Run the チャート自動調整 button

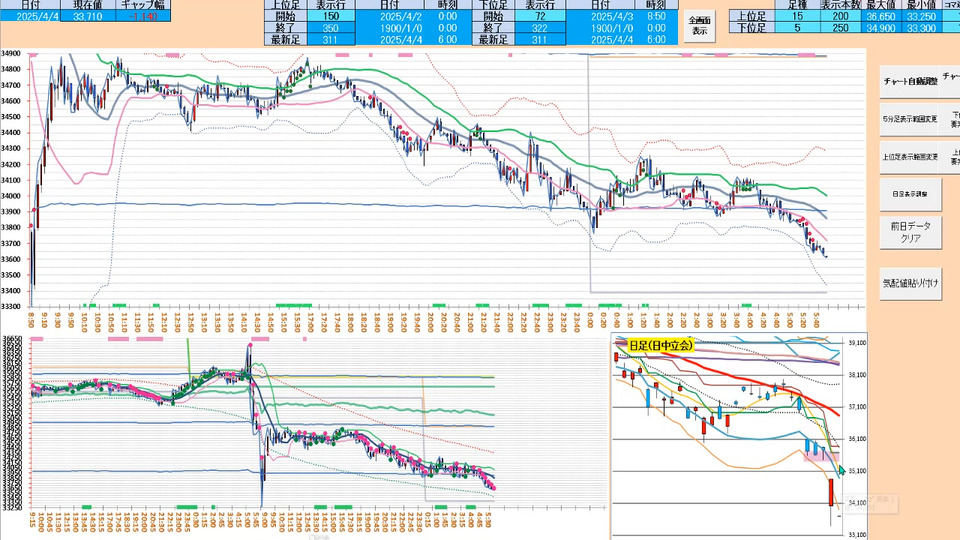pyautogui.click(x=910, y=81)
